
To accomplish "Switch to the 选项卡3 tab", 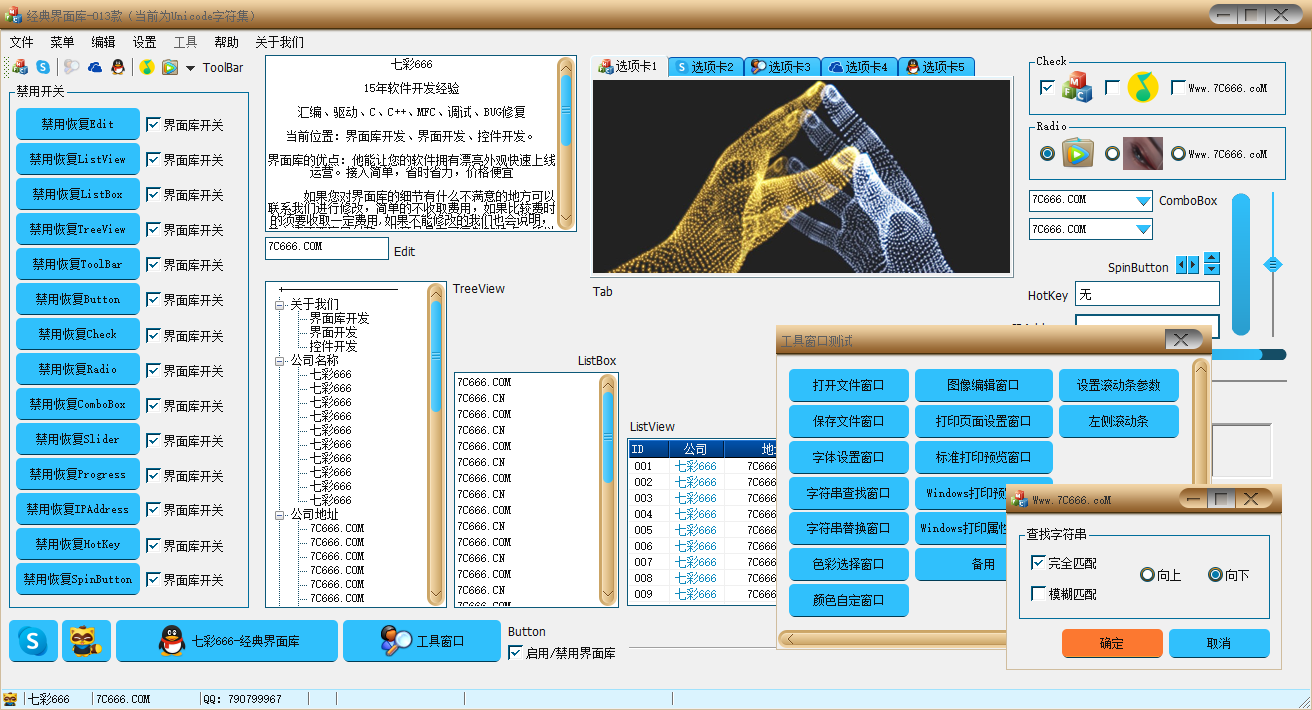I will coord(782,67).
